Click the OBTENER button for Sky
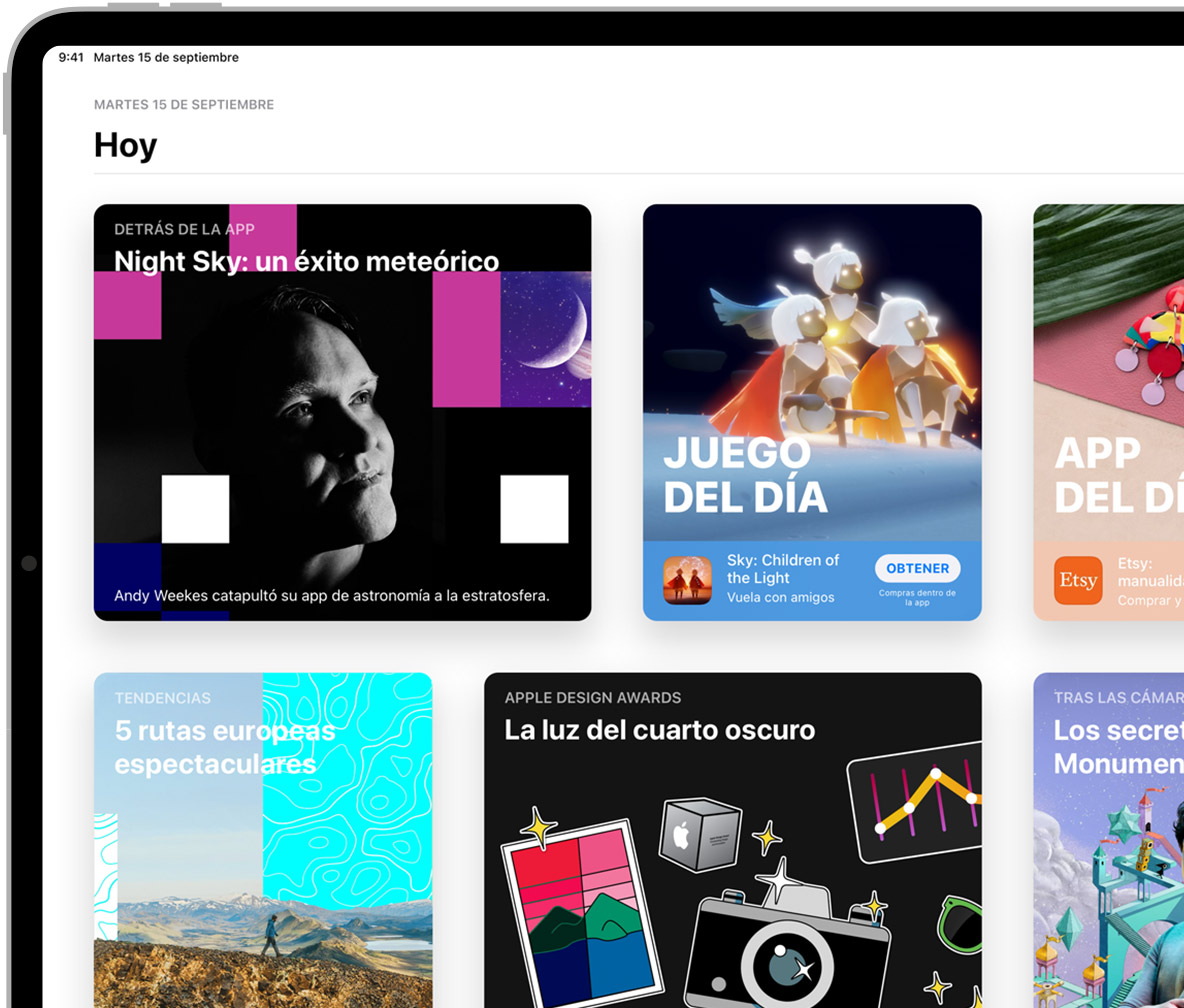This screenshot has height=1008, width=1184. pos(917,568)
